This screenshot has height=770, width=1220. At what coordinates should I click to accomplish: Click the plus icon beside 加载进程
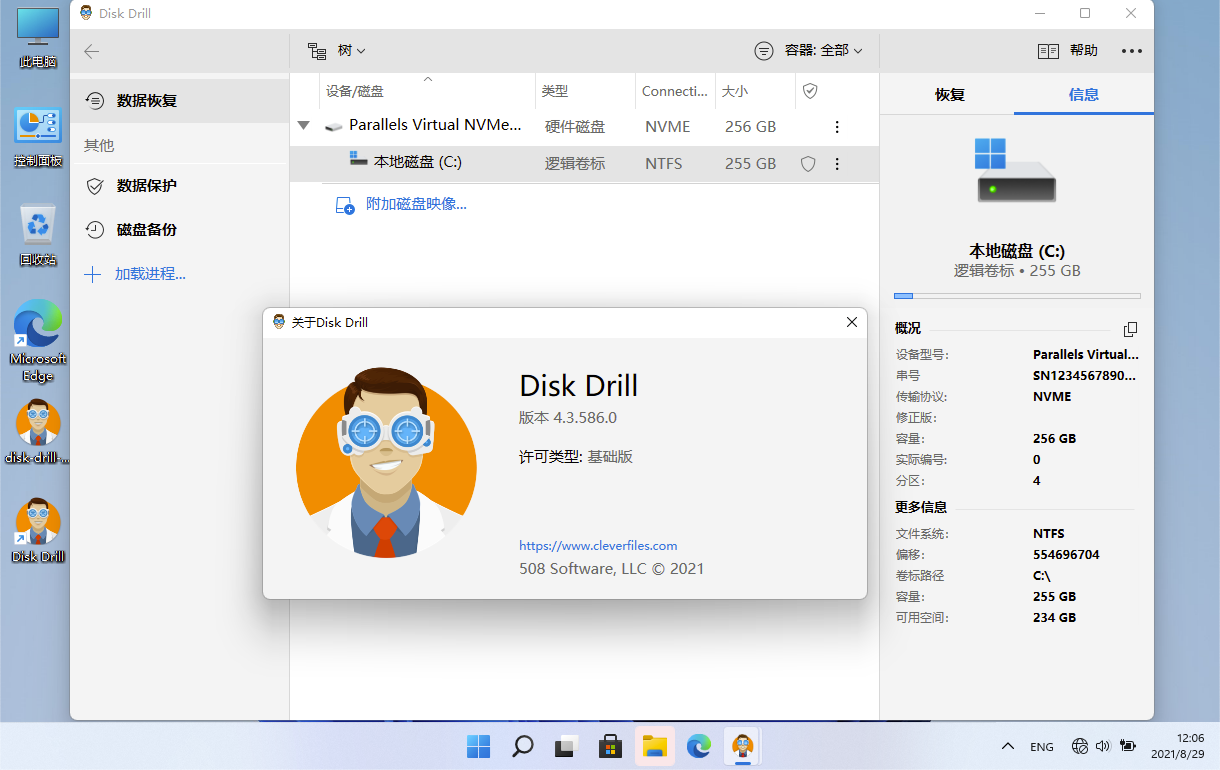coord(93,274)
